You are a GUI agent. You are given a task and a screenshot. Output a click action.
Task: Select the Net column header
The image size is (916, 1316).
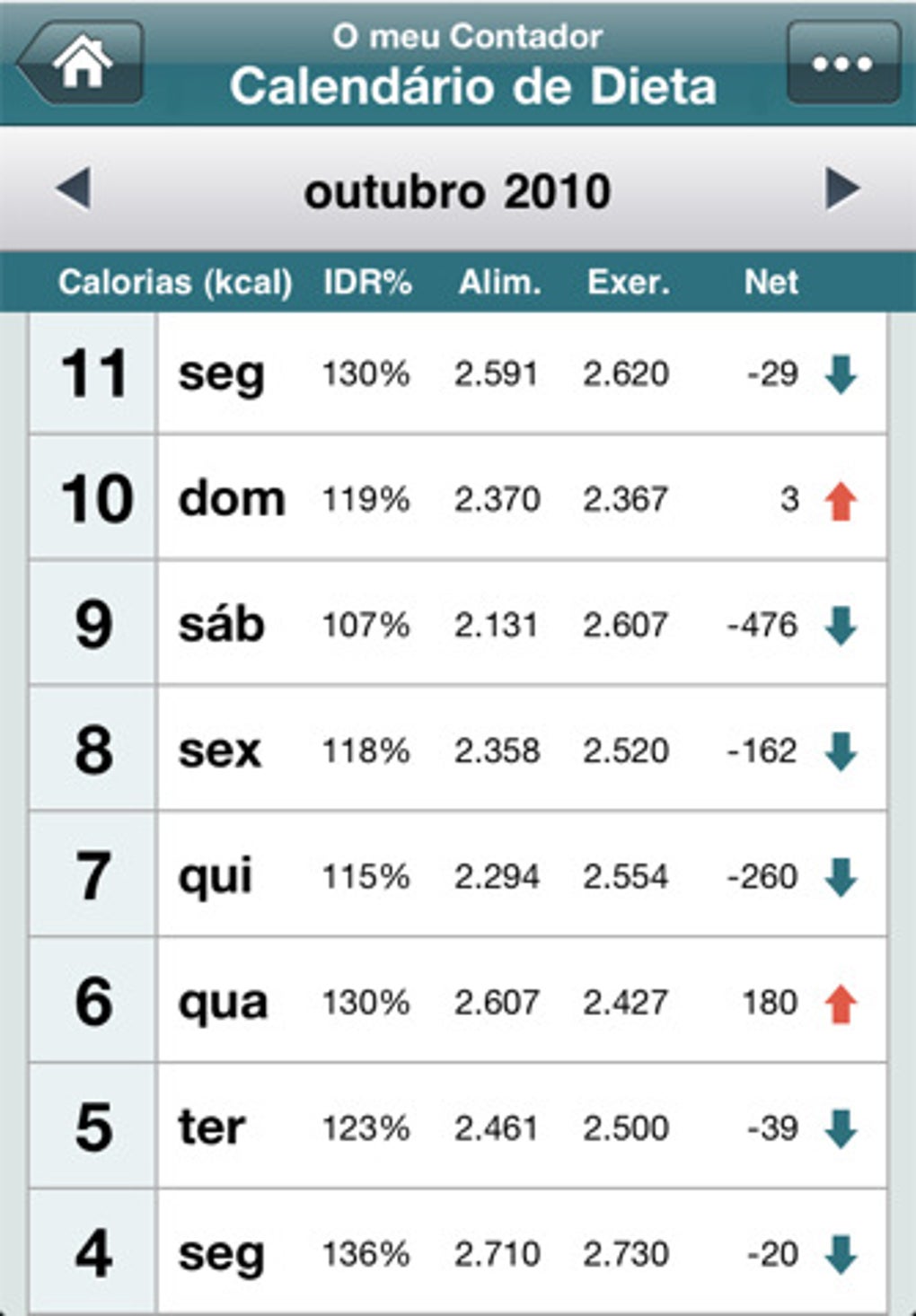coord(771,283)
